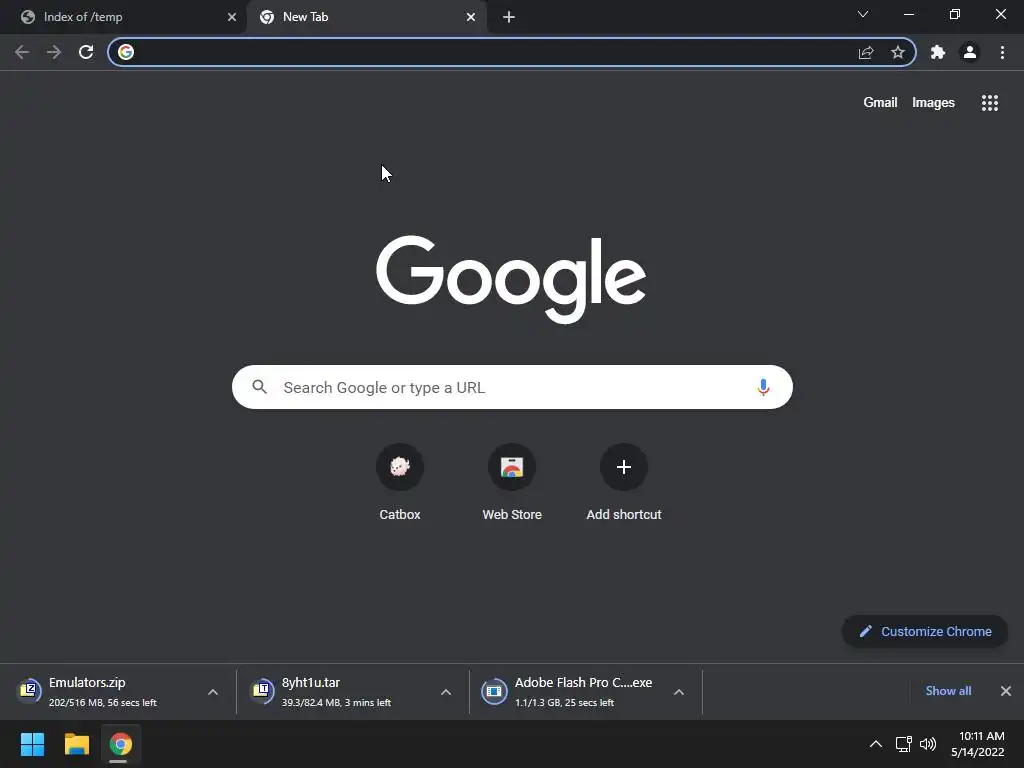Click the forward navigation arrow
Viewport: 1024px width, 768px height.
pos(54,52)
